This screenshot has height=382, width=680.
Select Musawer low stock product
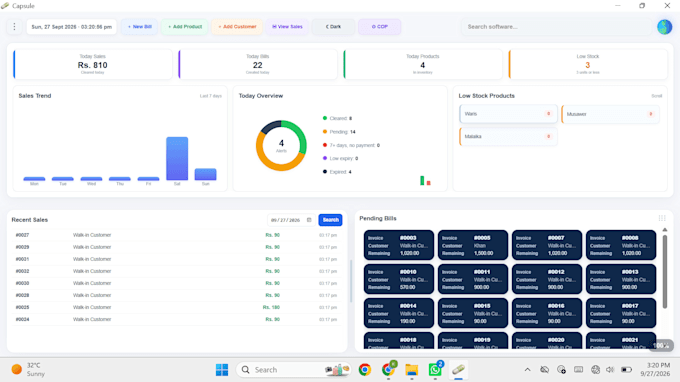click(610, 114)
